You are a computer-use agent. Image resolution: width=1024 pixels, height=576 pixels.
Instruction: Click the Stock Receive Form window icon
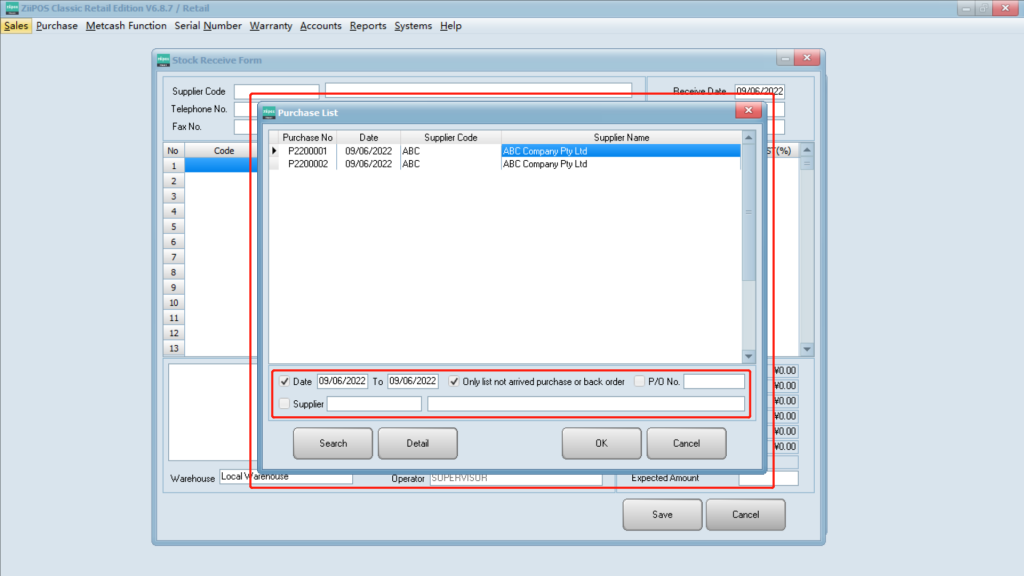pyautogui.click(x=163, y=60)
